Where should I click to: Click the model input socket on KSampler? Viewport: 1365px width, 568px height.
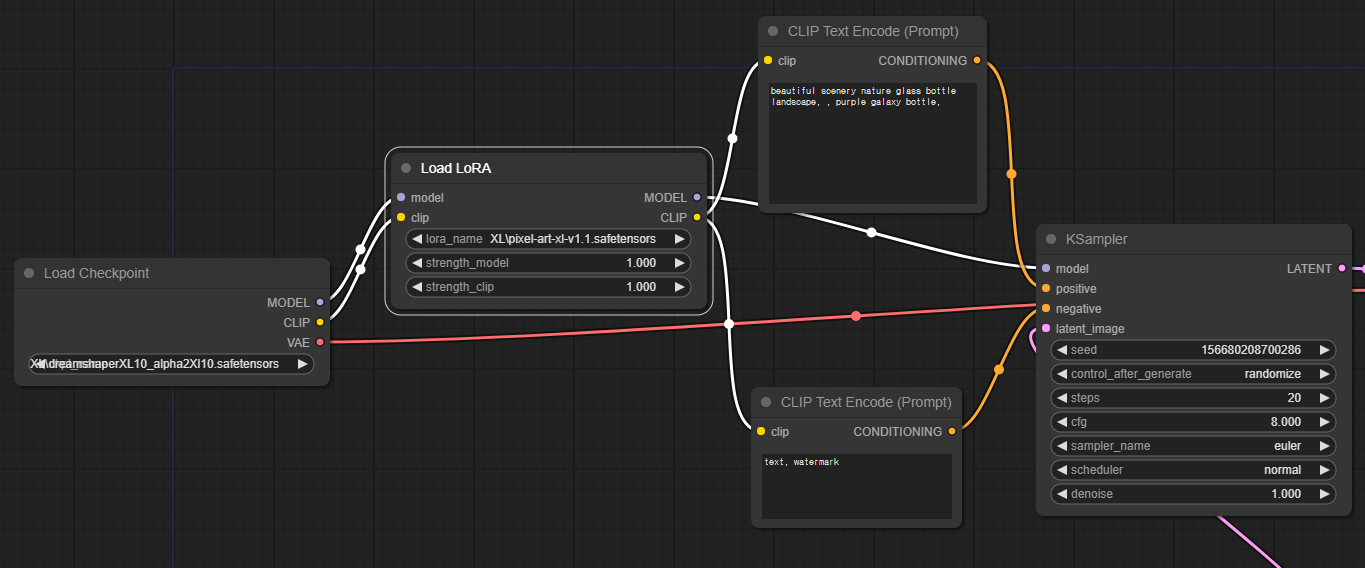tap(1046, 269)
